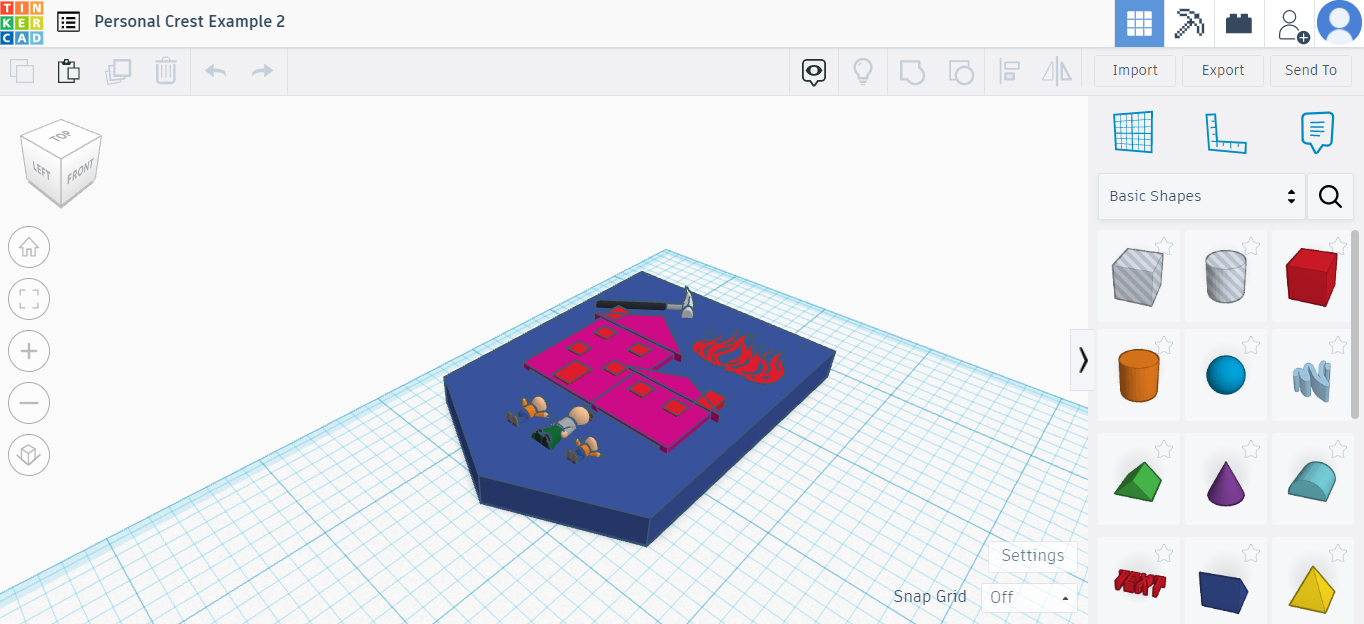Image resolution: width=1364 pixels, height=624 pixels.
Task: Click the LEFT face of view cube
Action: click(41, 171)
